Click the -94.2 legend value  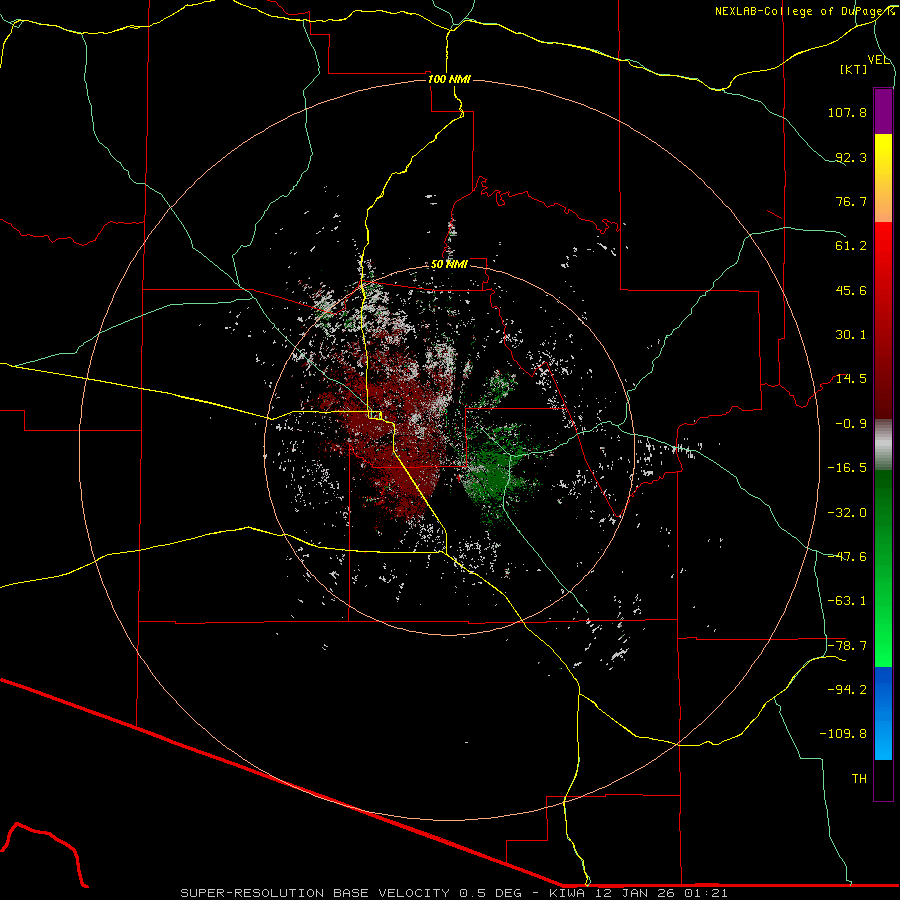coord(847,690)
